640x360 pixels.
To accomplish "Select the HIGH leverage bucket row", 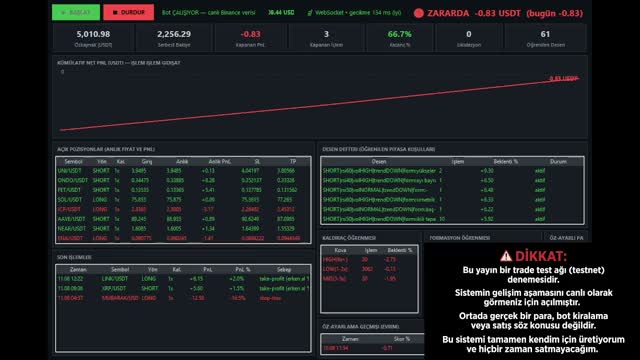I will click(369, 260).
